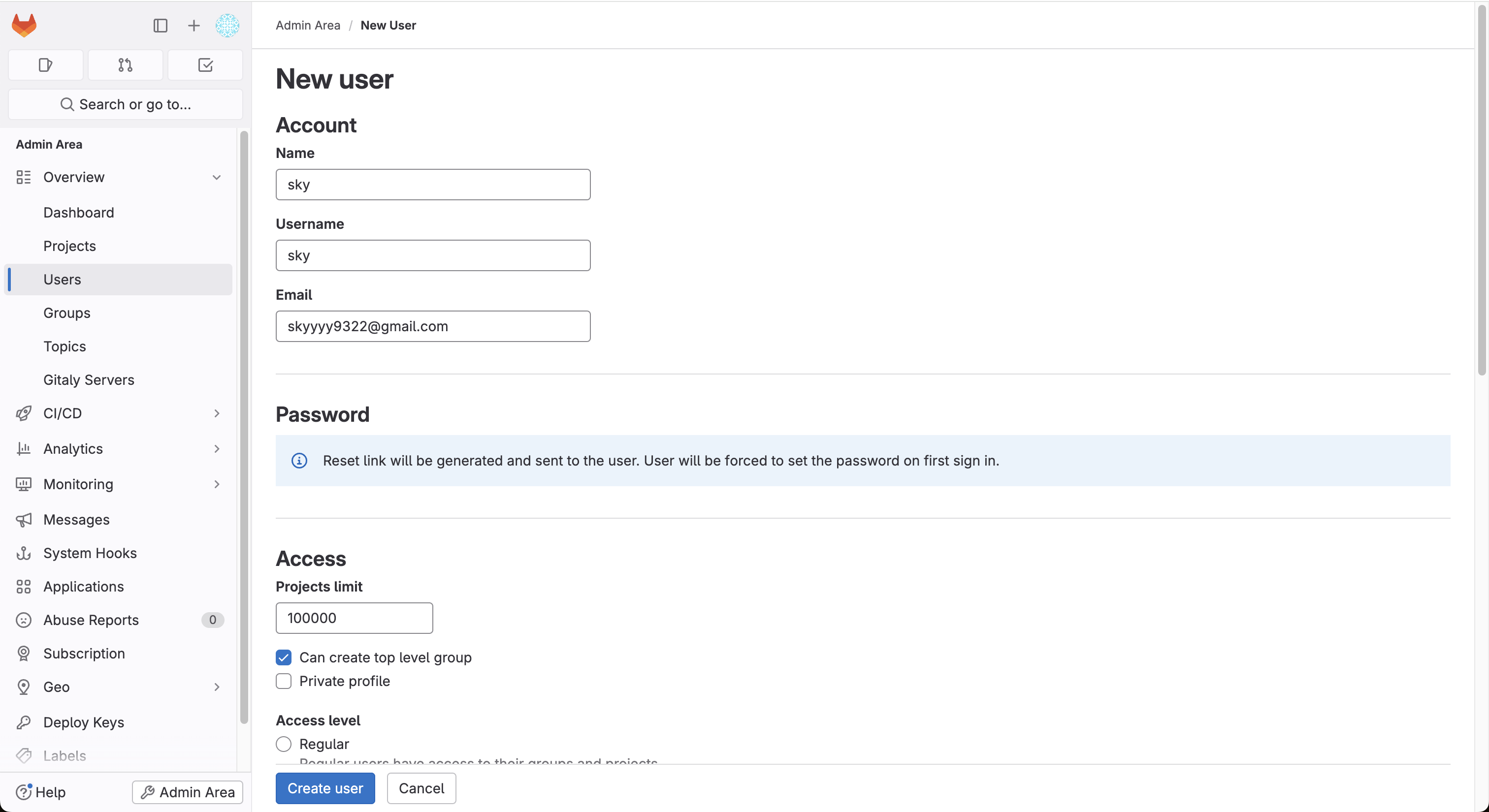This screenshot has height=812, width=1489.
Task: Click the GitLab fox logo
Action: [24, 26]
